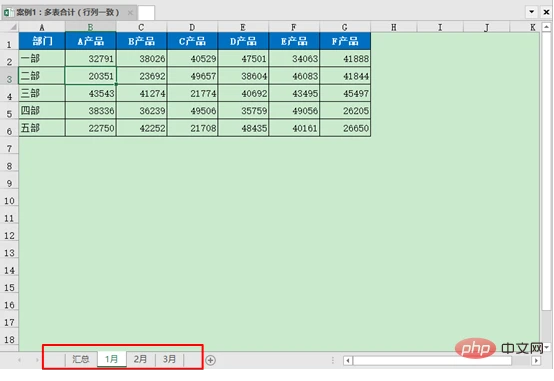Click the sheet navigation next arrow
The image size is (554, 381).
37,360
